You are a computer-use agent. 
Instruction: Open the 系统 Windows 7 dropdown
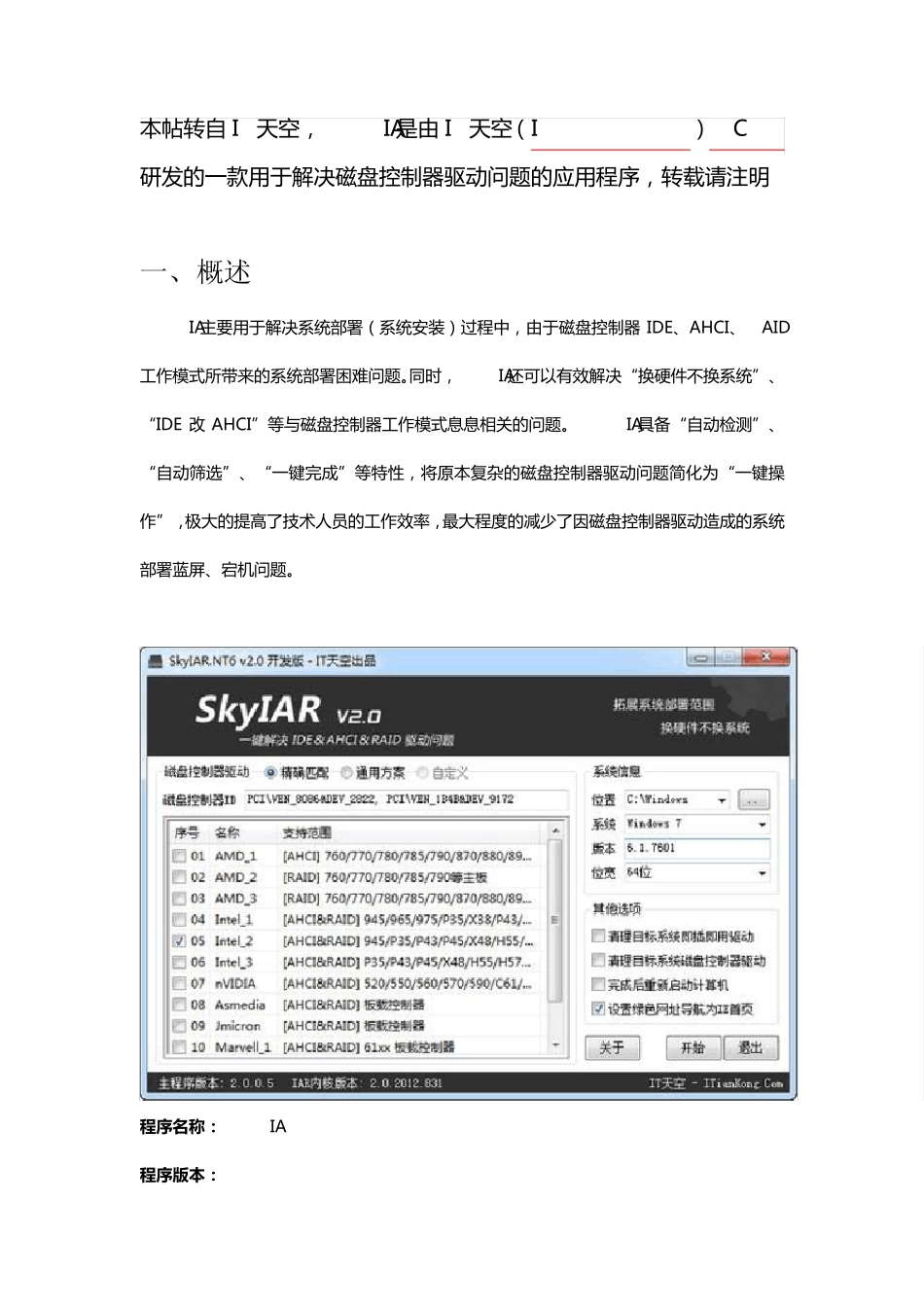pos(763,825)
